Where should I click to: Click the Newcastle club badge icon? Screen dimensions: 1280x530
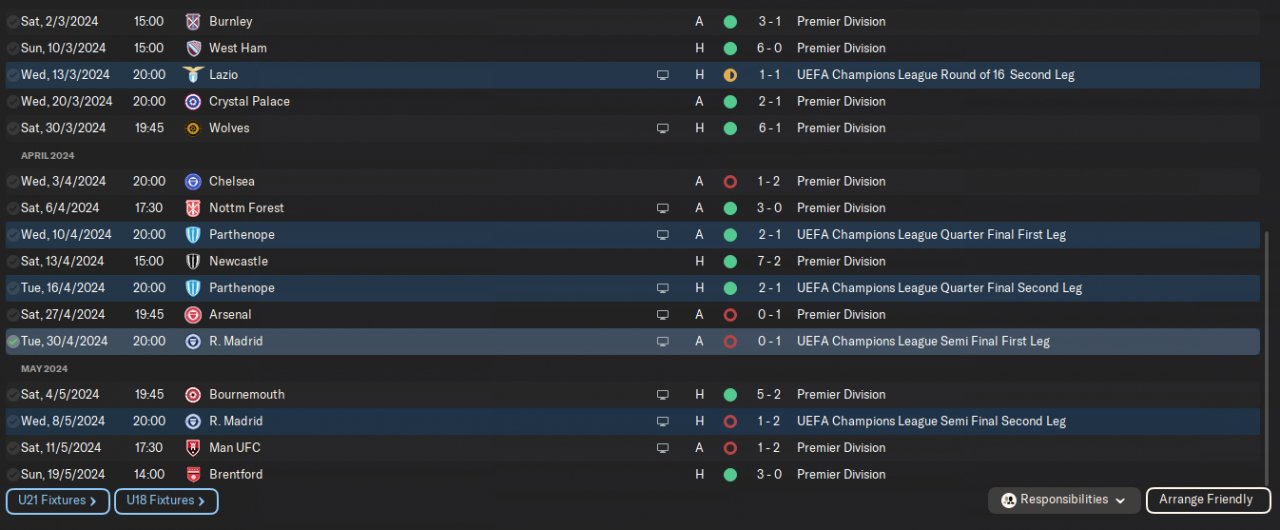tap(193, 261)
